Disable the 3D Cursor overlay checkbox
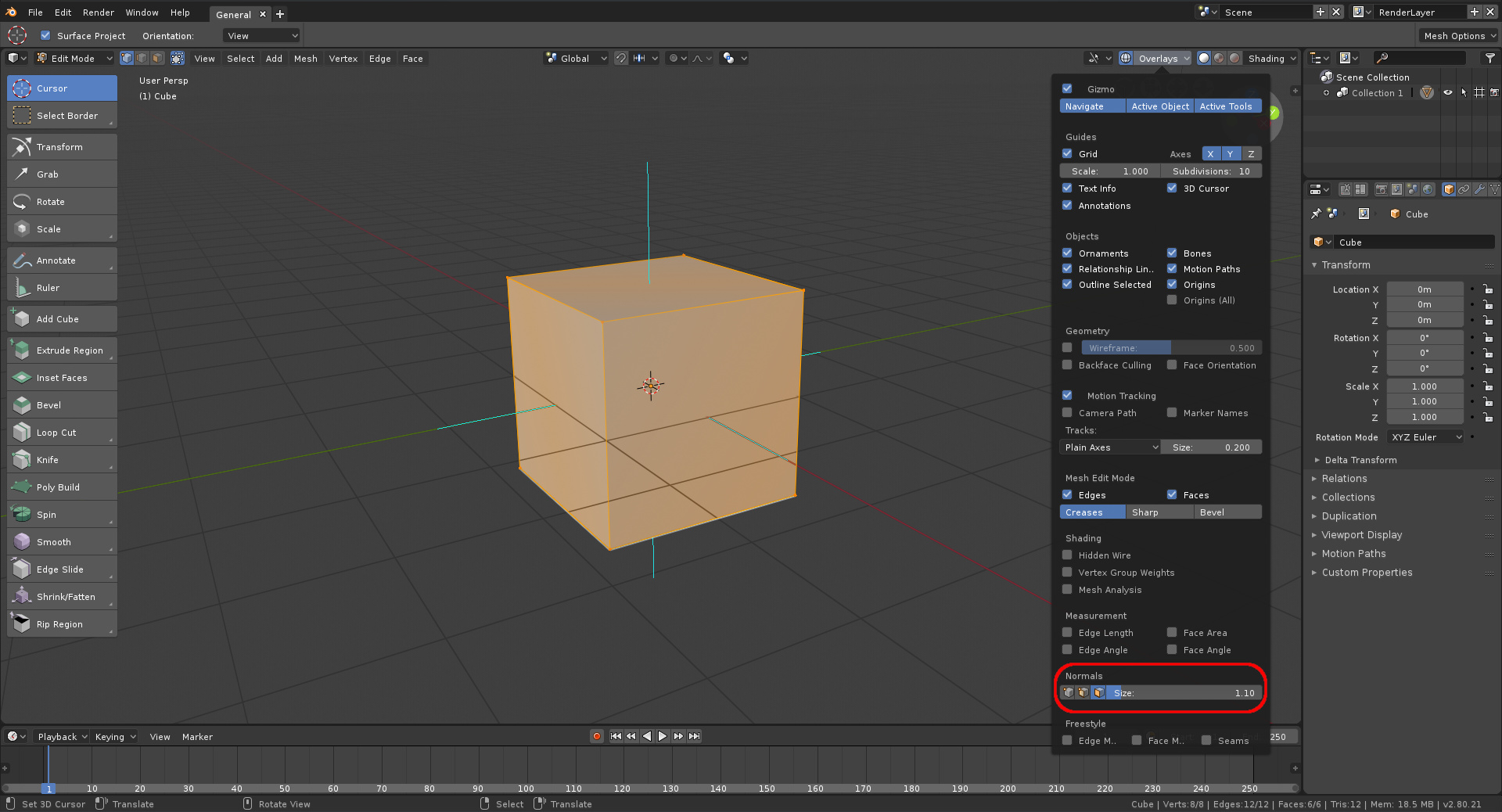The width and height of the screenshot is (1502, 812). pyautogui.click(x=1172, y=189)
